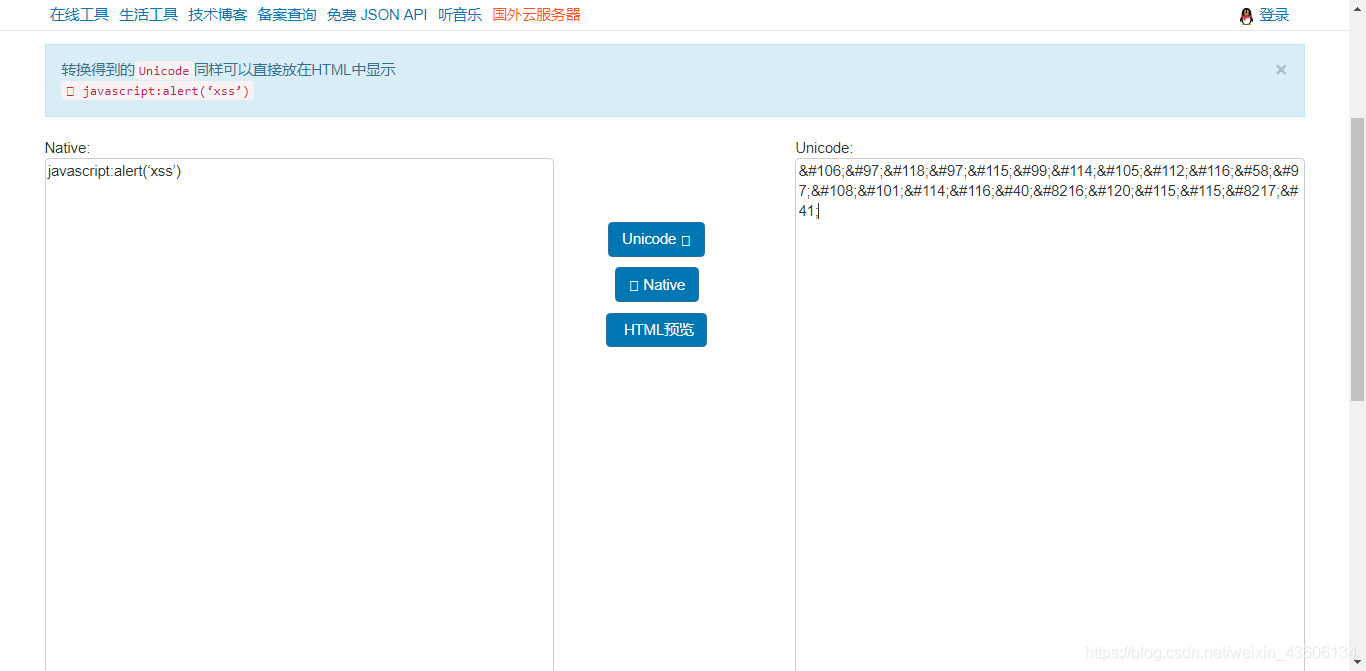Click the Unicode: label above right textarea
The width and height of the screenshot is (1366, 671).
824,148
